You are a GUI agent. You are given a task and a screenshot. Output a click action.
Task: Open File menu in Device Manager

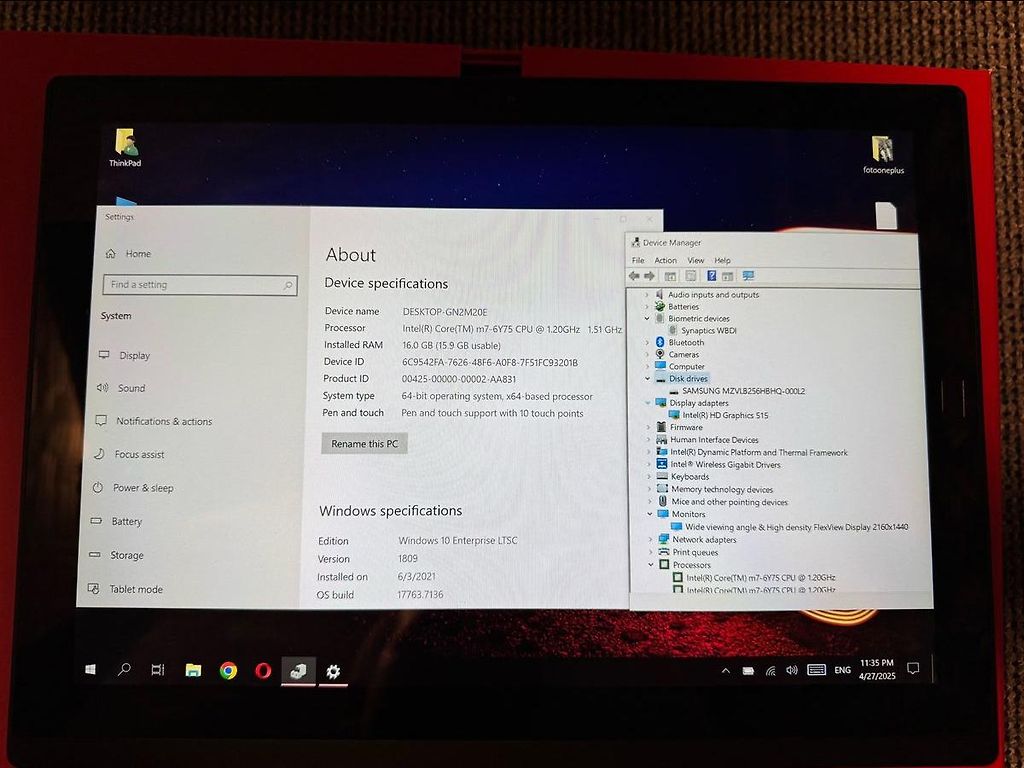tap(638, 260)
